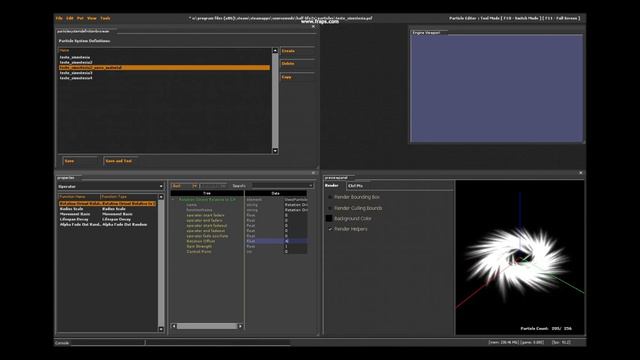Image resolution: width=640 pixels, height=360 pixels.
Task: Select the highlighted orange definition row
Action: click(164, 68)
